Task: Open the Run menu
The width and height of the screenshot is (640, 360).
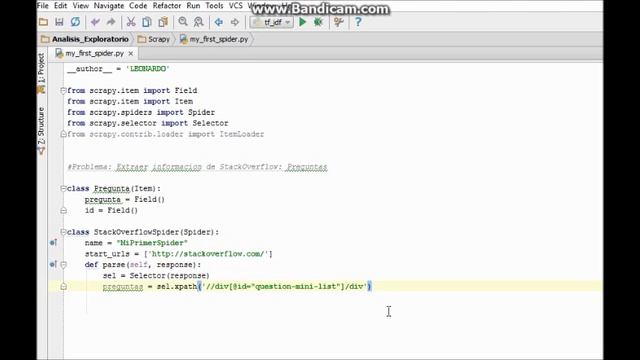Action: 193,6
